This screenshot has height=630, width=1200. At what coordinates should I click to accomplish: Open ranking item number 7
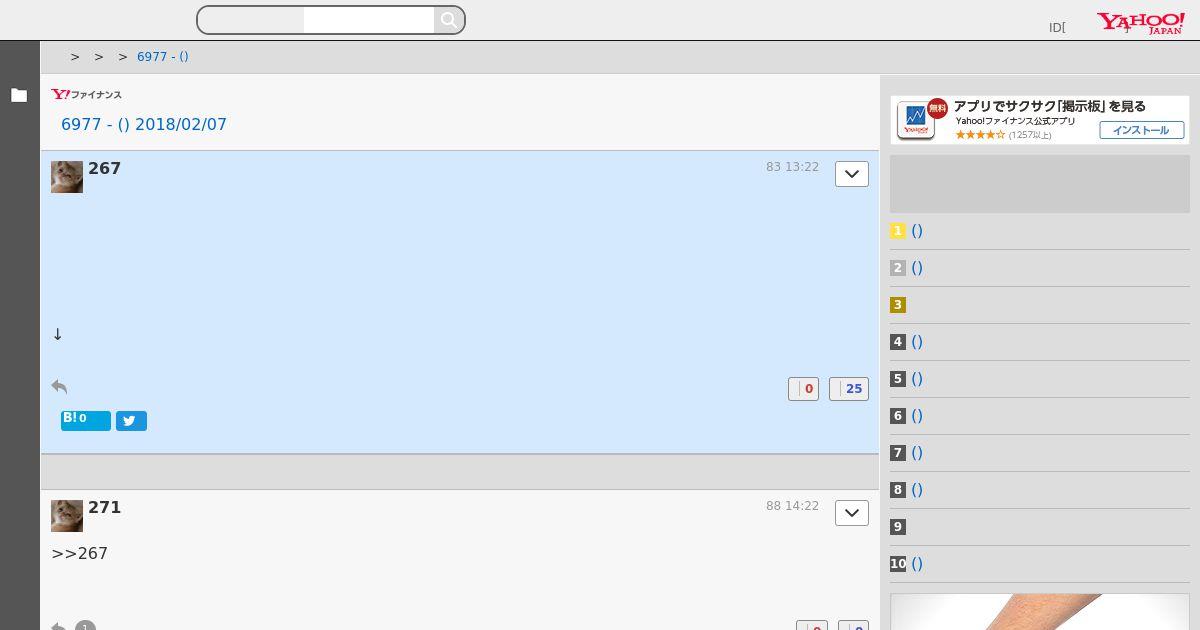917,453
